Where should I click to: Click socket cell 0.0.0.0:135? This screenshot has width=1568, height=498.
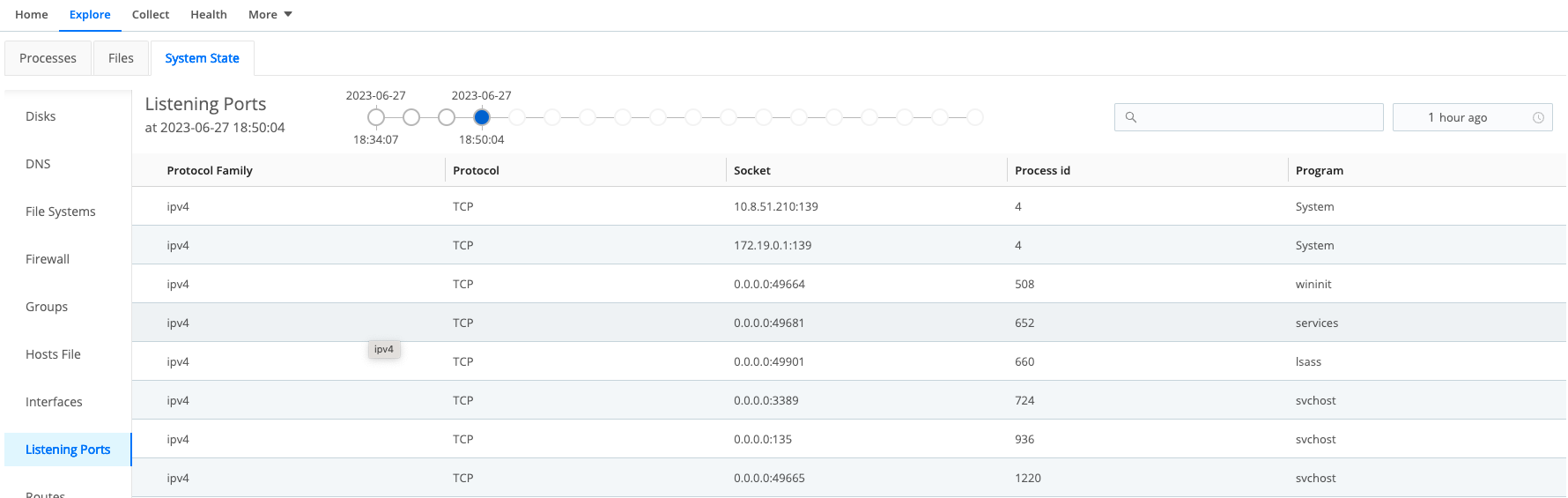[x=763, y=439]
